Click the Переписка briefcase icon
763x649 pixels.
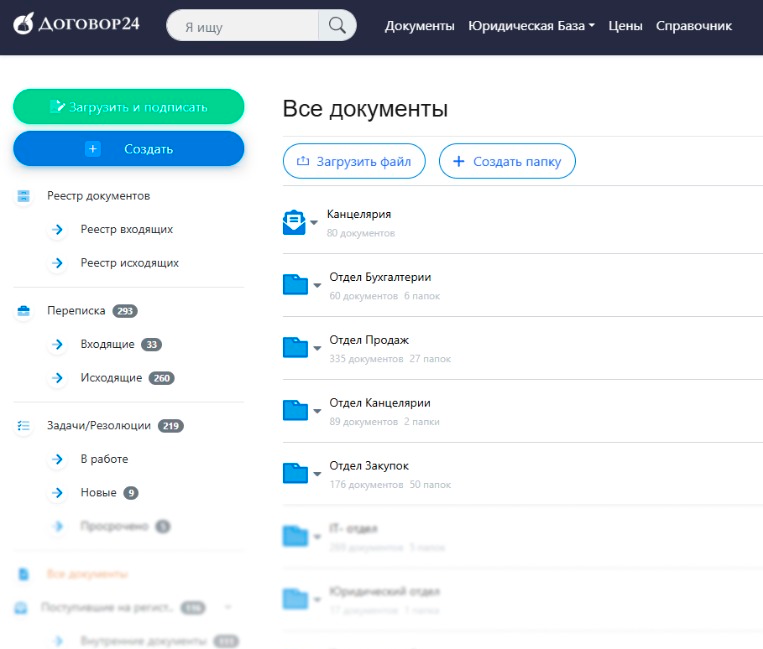pos(24,311)
